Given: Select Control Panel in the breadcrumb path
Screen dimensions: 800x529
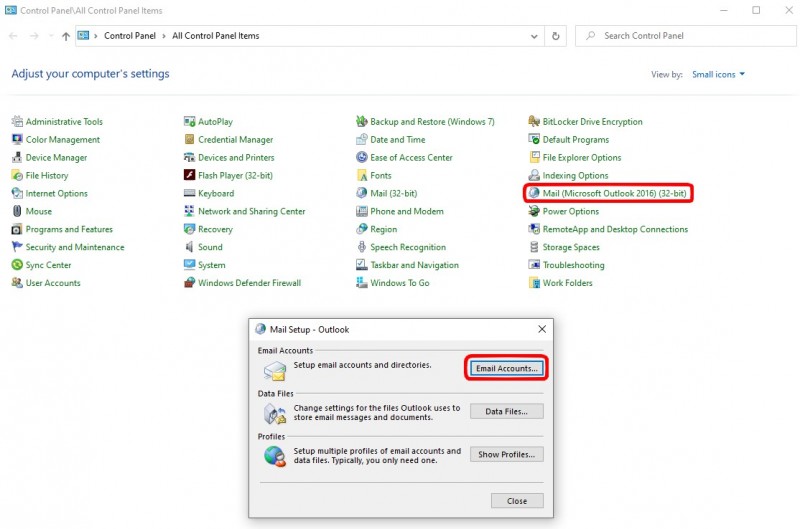Looking at the screenshot, I should (x=129, y=36).
